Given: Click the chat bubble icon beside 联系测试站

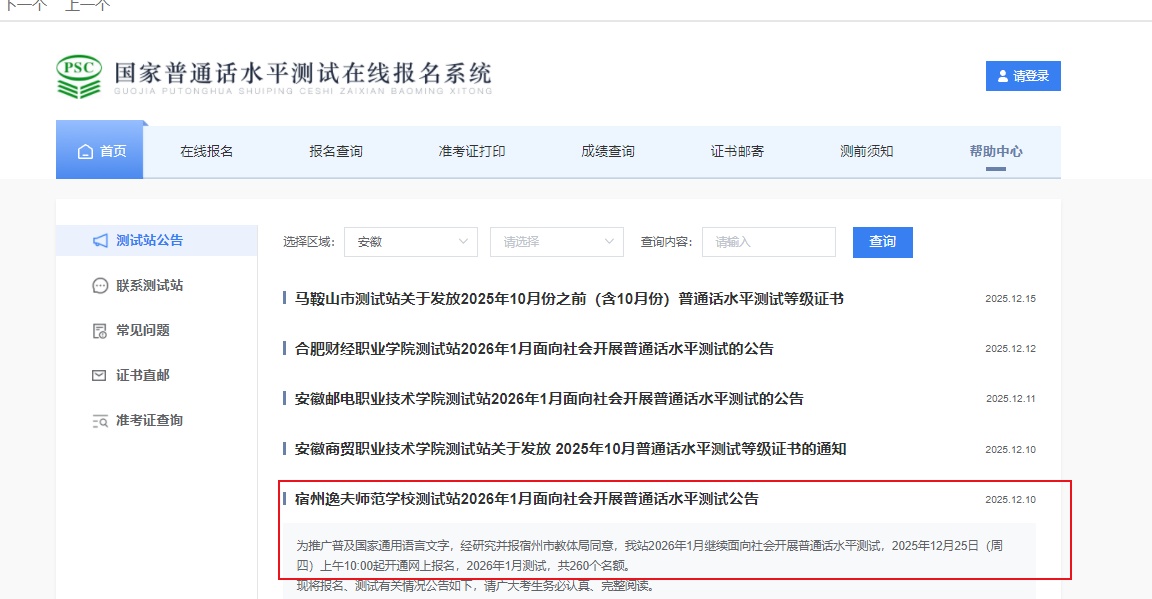Looking at the screenshot, I should [100, 286].
